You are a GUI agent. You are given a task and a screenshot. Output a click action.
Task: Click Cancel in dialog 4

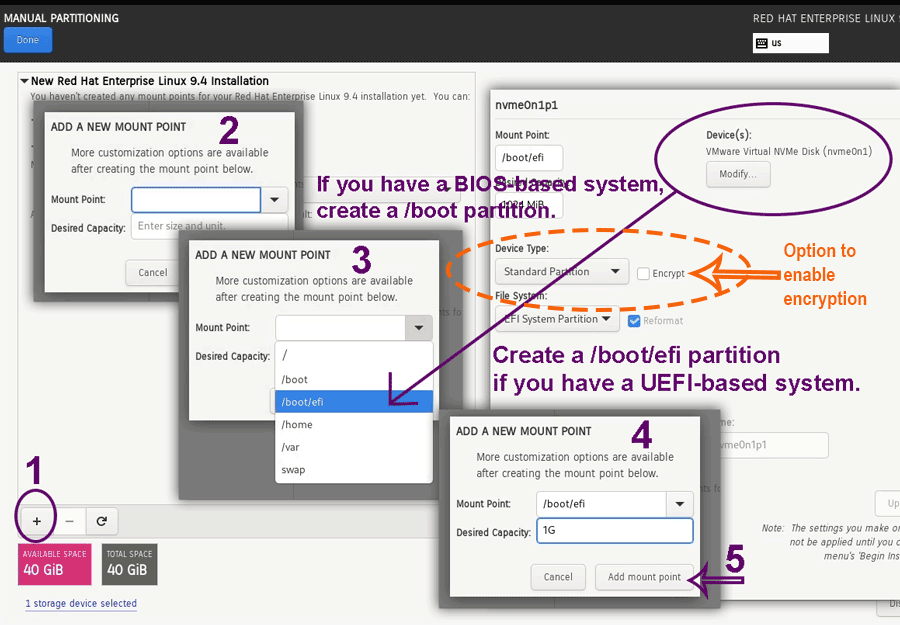point(558,577)
